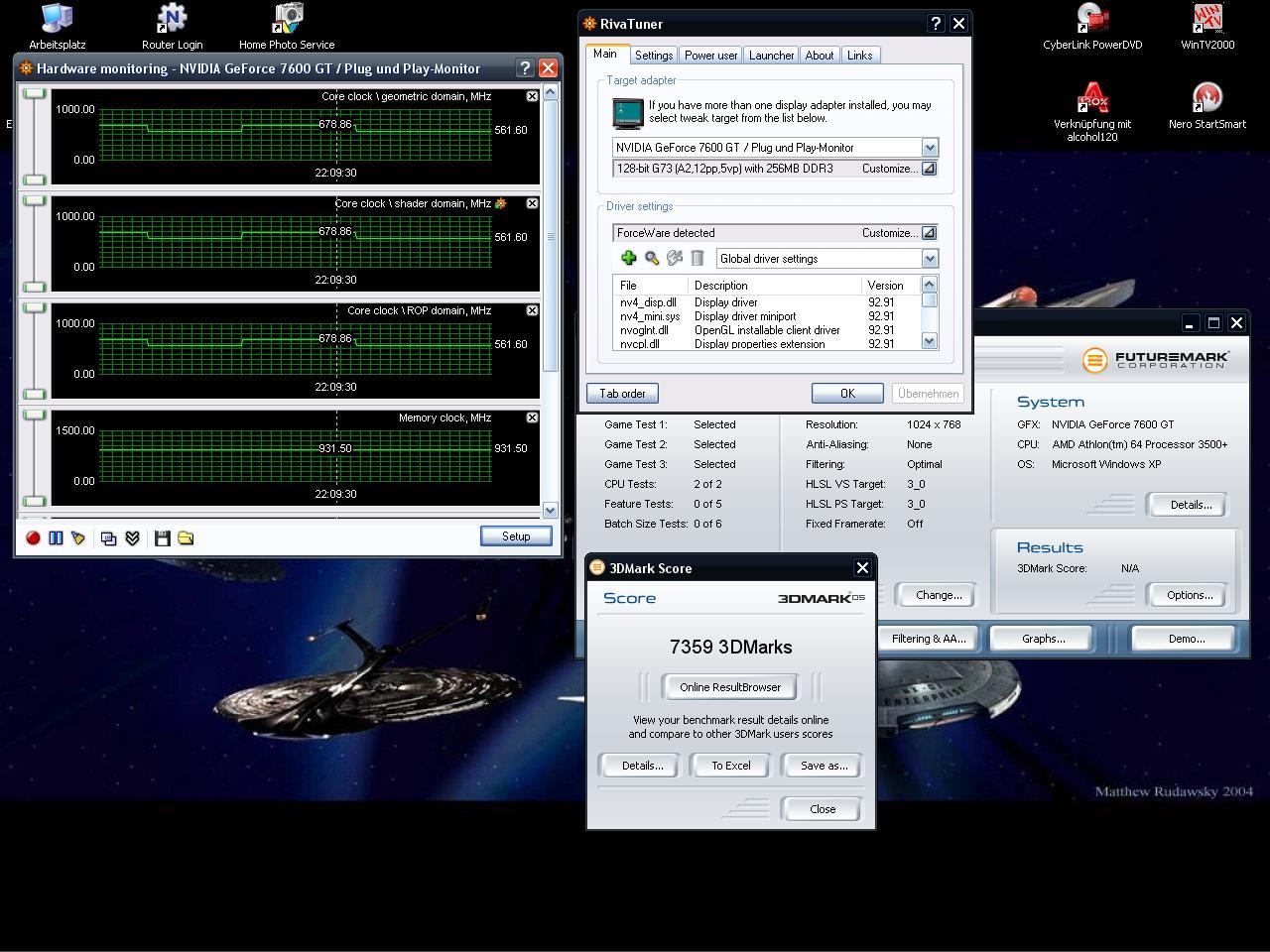Open the Launcher tab in RivaTuner

(x=771, y=56)
